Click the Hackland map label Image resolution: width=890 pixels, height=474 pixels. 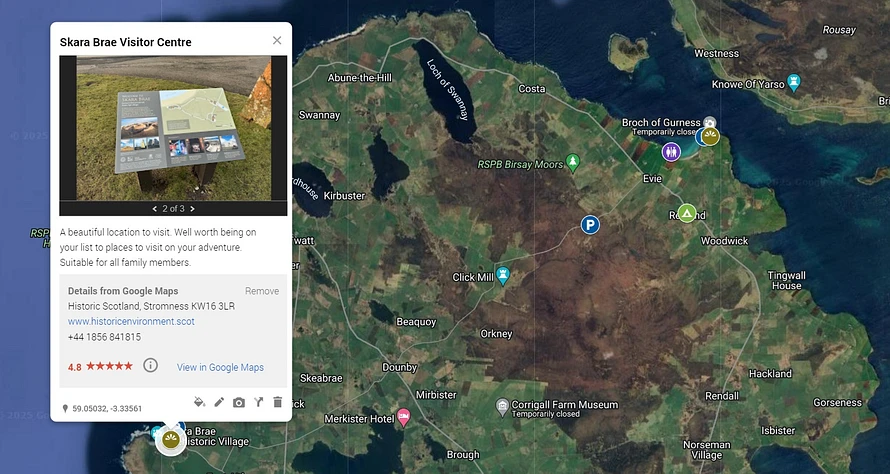point(770,374)
